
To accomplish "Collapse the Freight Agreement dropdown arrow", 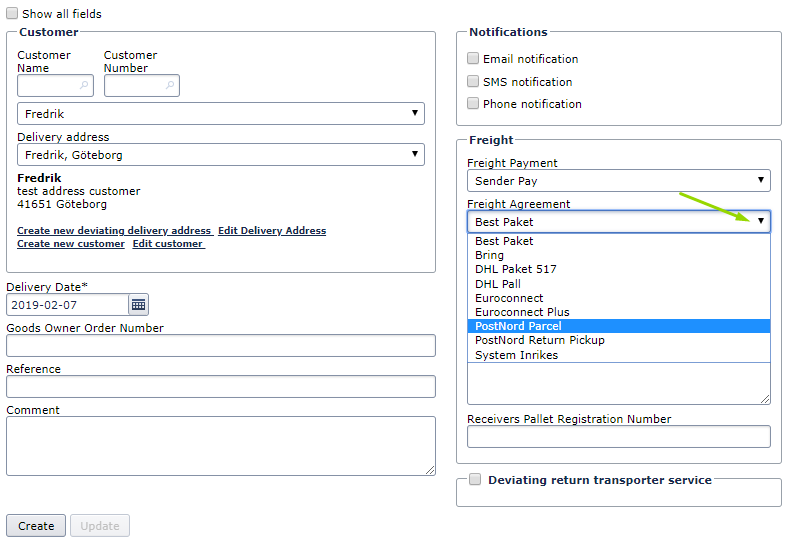I will [x=760, y=222].
